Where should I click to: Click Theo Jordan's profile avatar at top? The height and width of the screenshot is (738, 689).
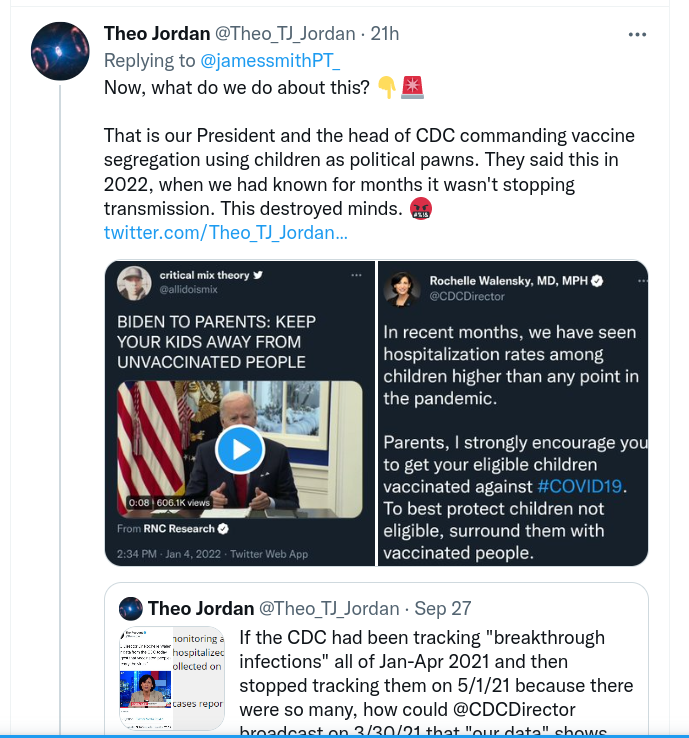62,51
